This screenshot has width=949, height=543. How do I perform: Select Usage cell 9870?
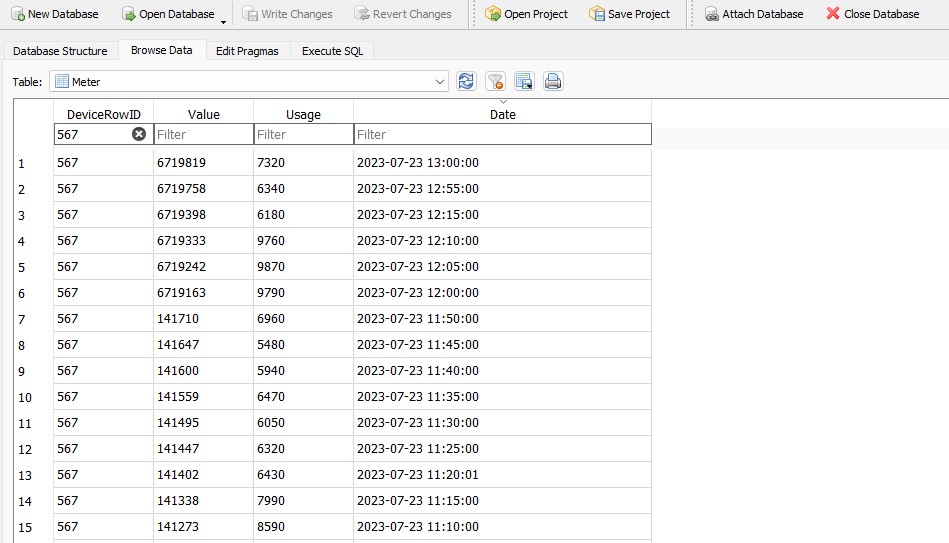click(303, 266)
